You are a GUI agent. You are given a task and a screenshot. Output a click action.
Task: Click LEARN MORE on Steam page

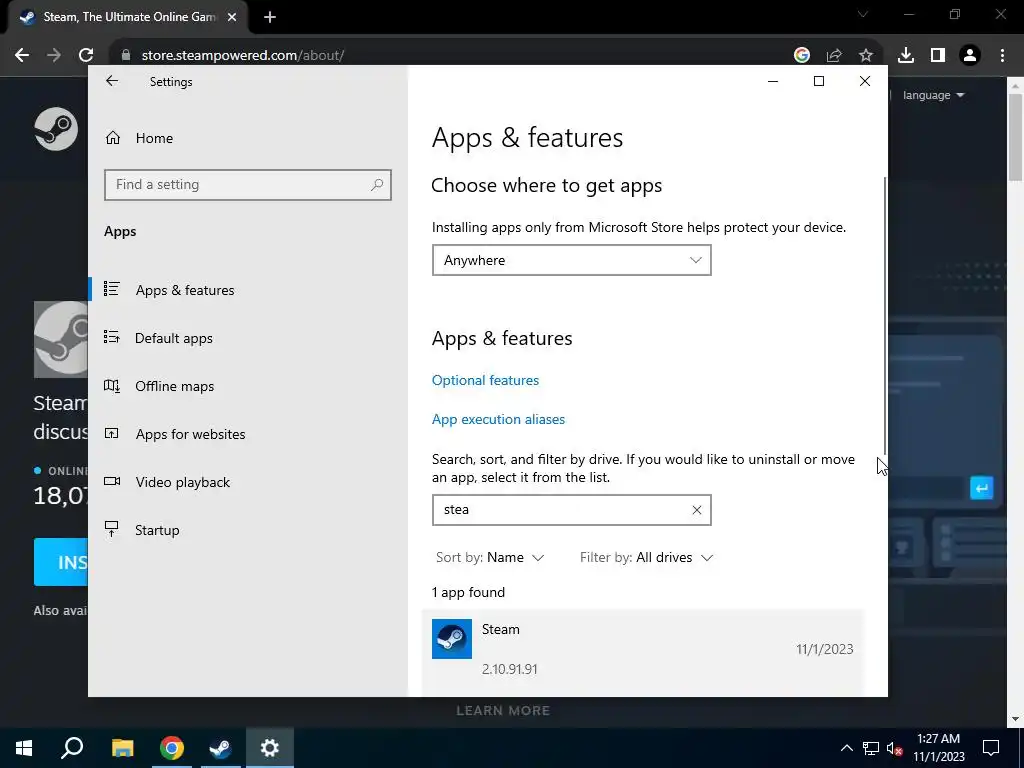(x=503, y=711)
